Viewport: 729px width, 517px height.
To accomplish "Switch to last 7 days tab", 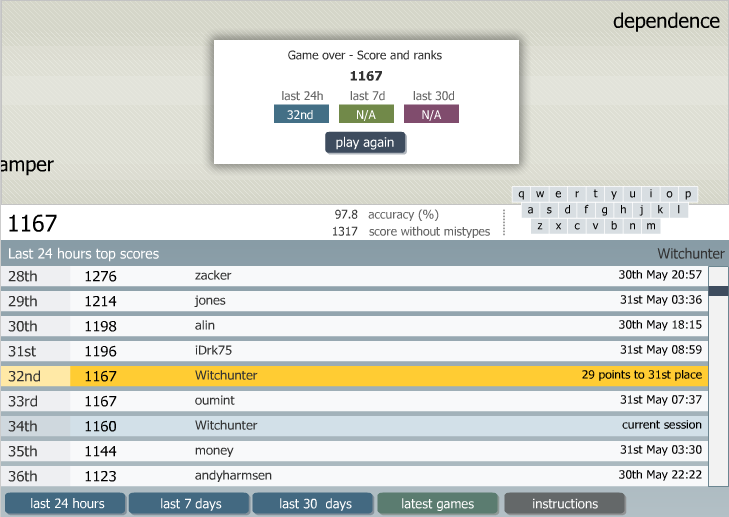I will 189,504.
